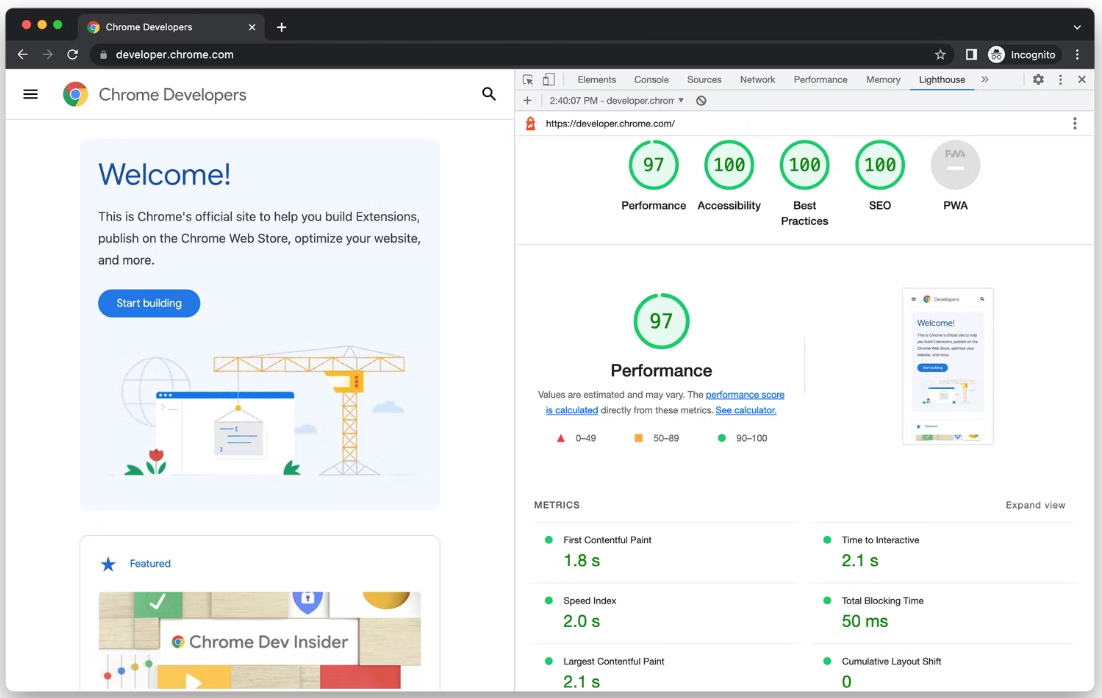
Task: Click the lighthouse icon beside the report URL
Action: (529, 123)
